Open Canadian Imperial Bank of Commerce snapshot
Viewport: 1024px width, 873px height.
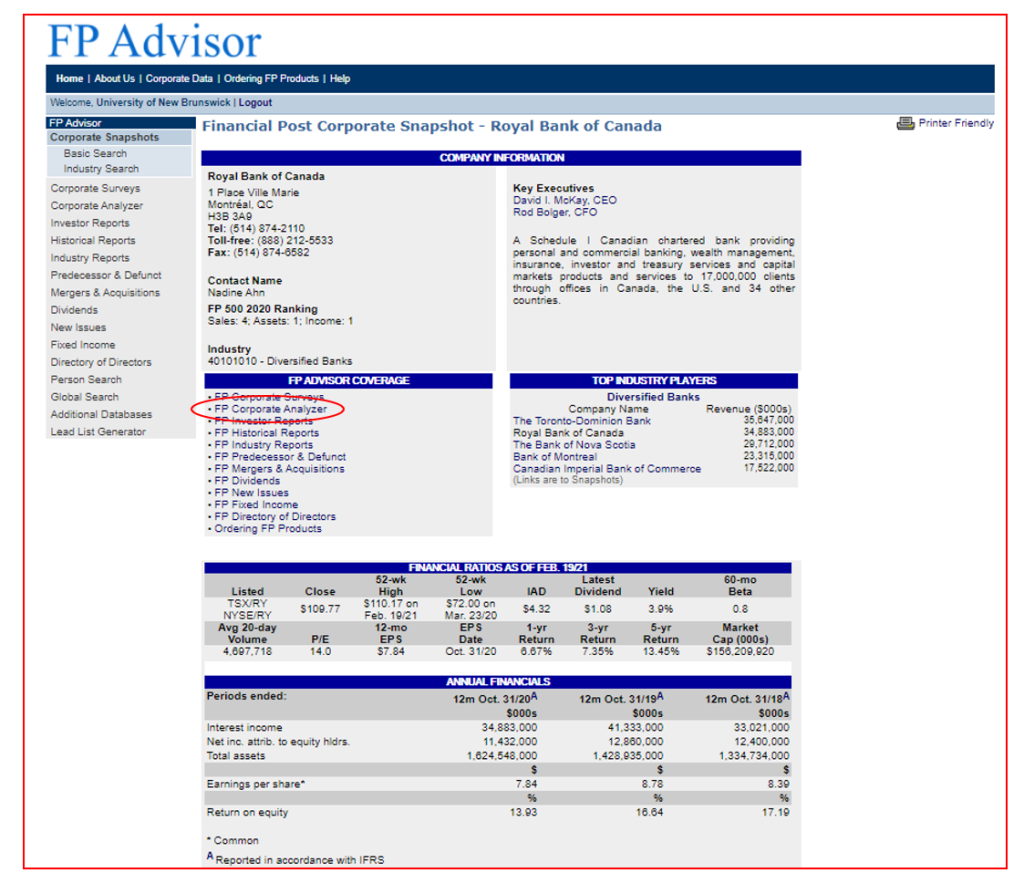607,469
